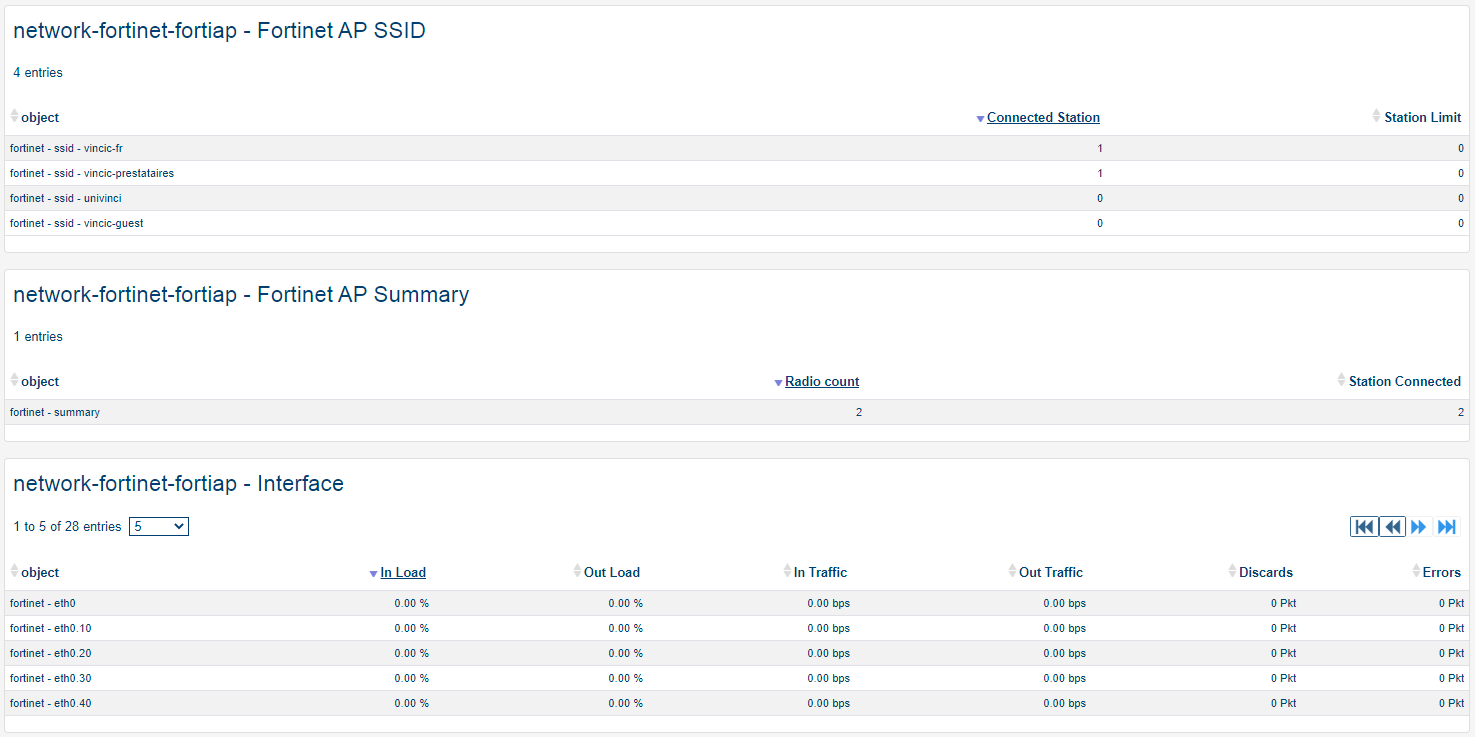Select the vincic-fr SSID row
Viewport: 1475px width, 737px height.
(66, 148)
